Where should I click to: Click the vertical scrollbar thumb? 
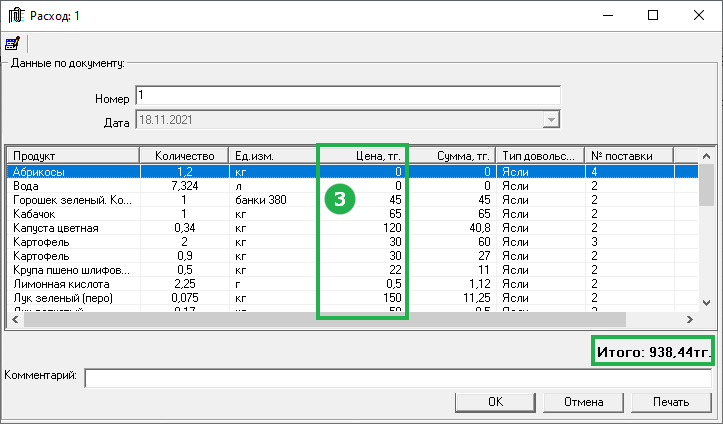coord(706,185)
